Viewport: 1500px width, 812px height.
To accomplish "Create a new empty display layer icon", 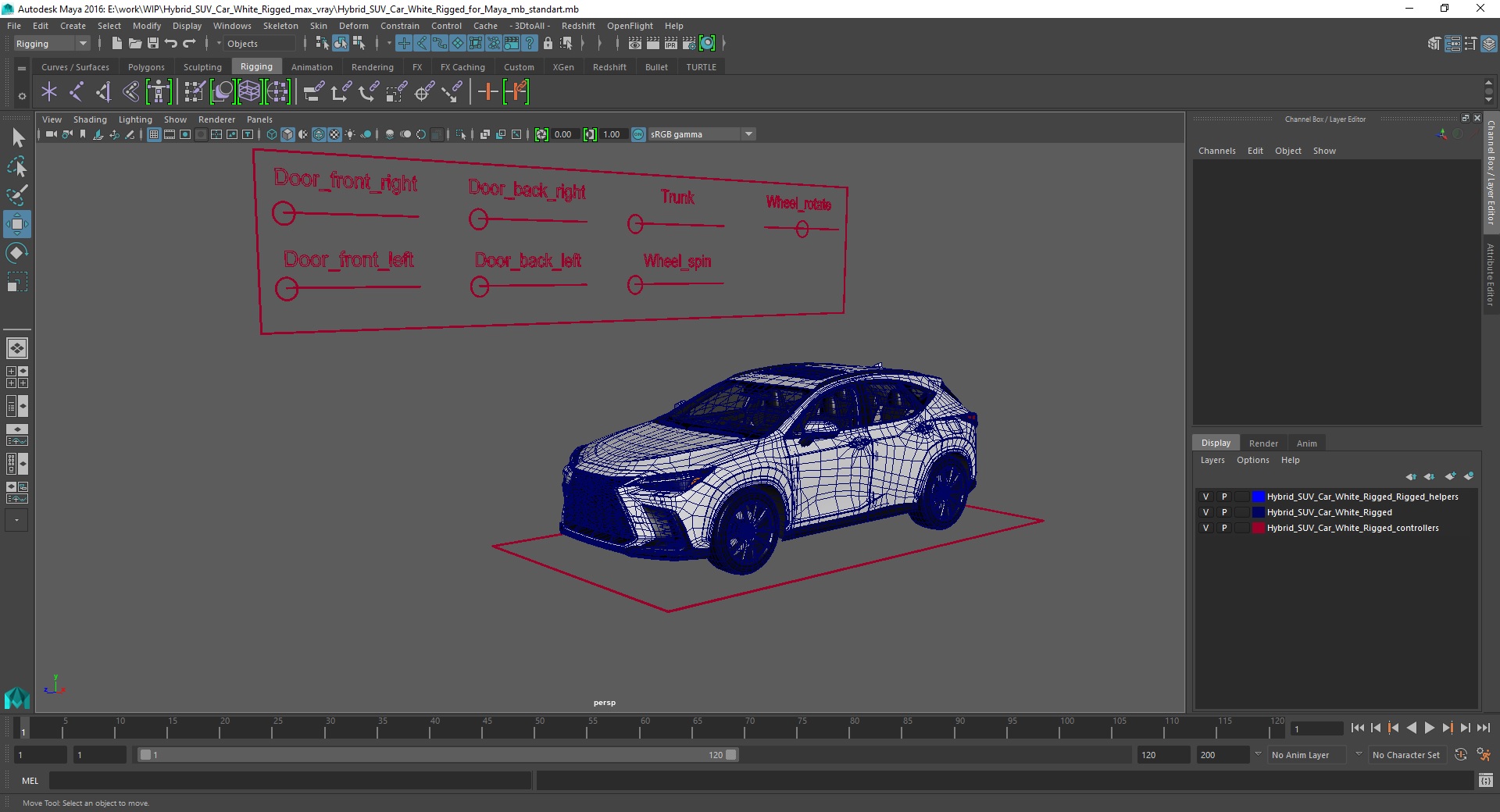I will click(x=1450, y=476).
